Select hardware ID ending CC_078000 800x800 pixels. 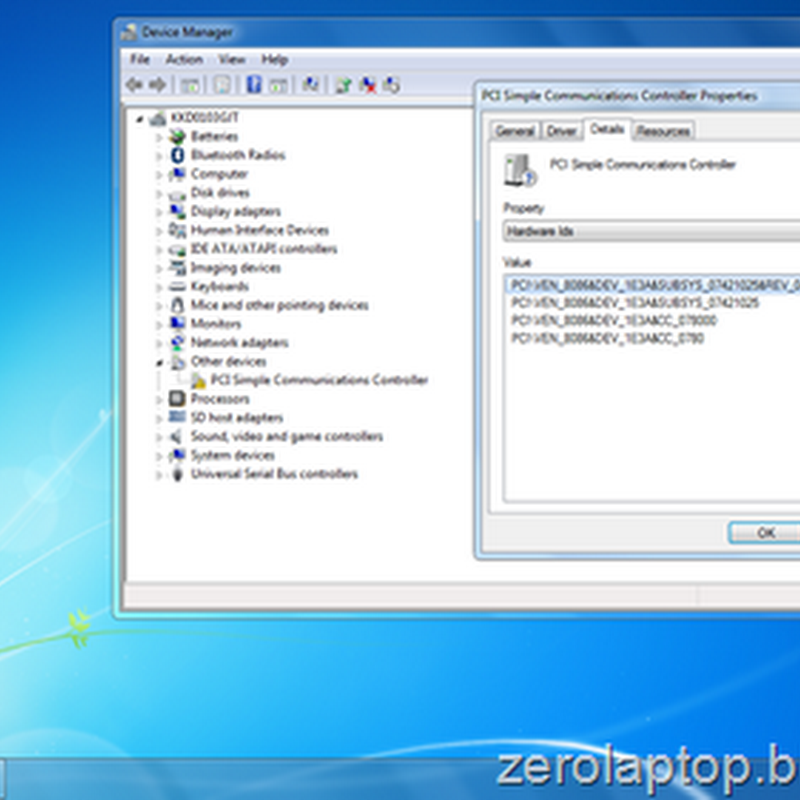point(614,320)
